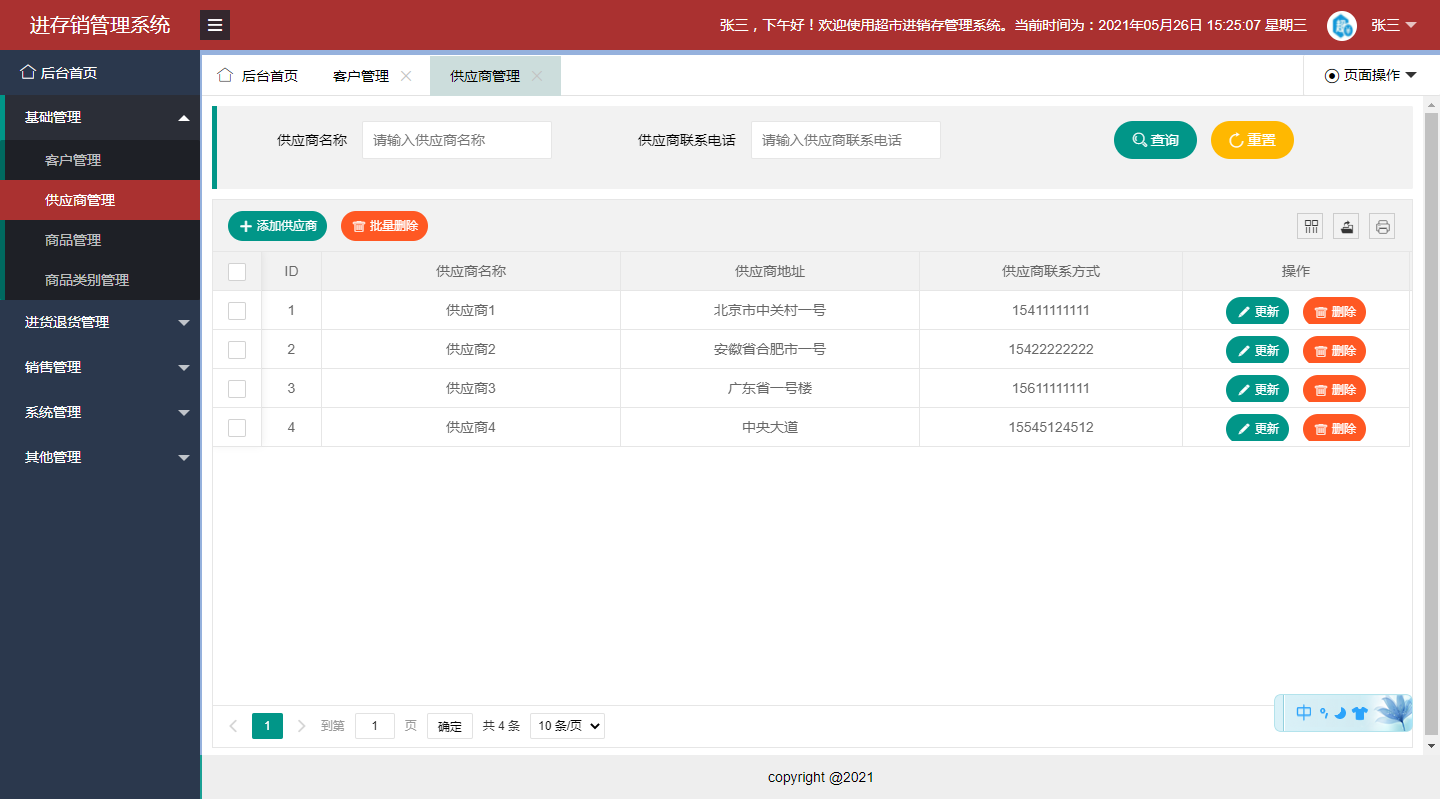Open 后台首页 in the sidebar
This screenshot has height=799, width=1440.
100,72
